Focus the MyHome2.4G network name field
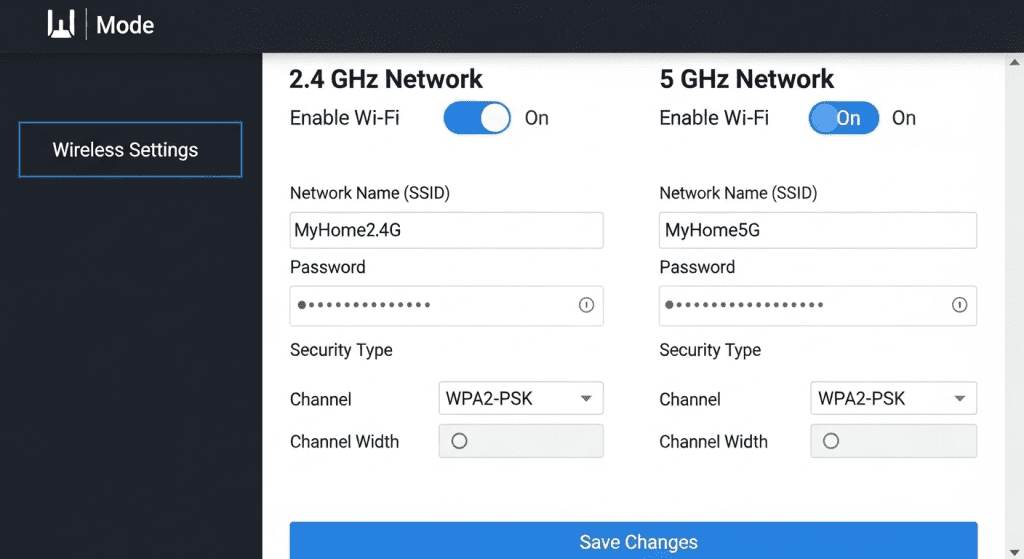Image resolution: width=1024 pixels, height=559 pixels. [x=446, y=230]
